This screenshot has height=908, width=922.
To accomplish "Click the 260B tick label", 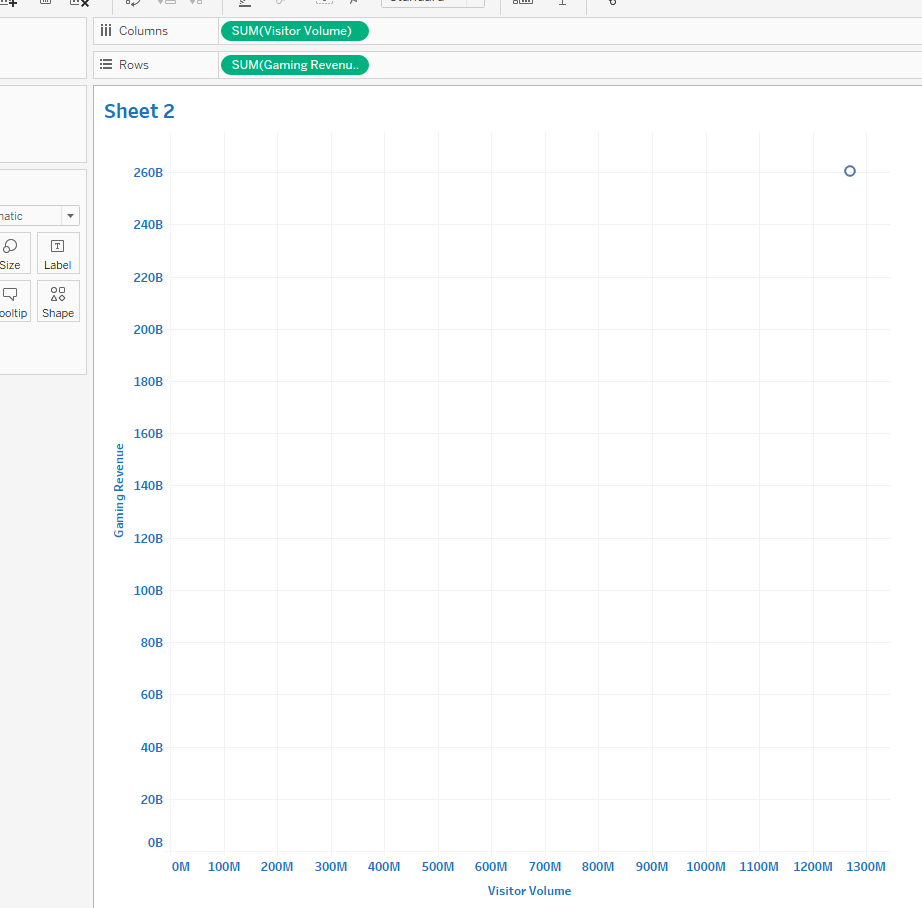I will pos(148,173).
